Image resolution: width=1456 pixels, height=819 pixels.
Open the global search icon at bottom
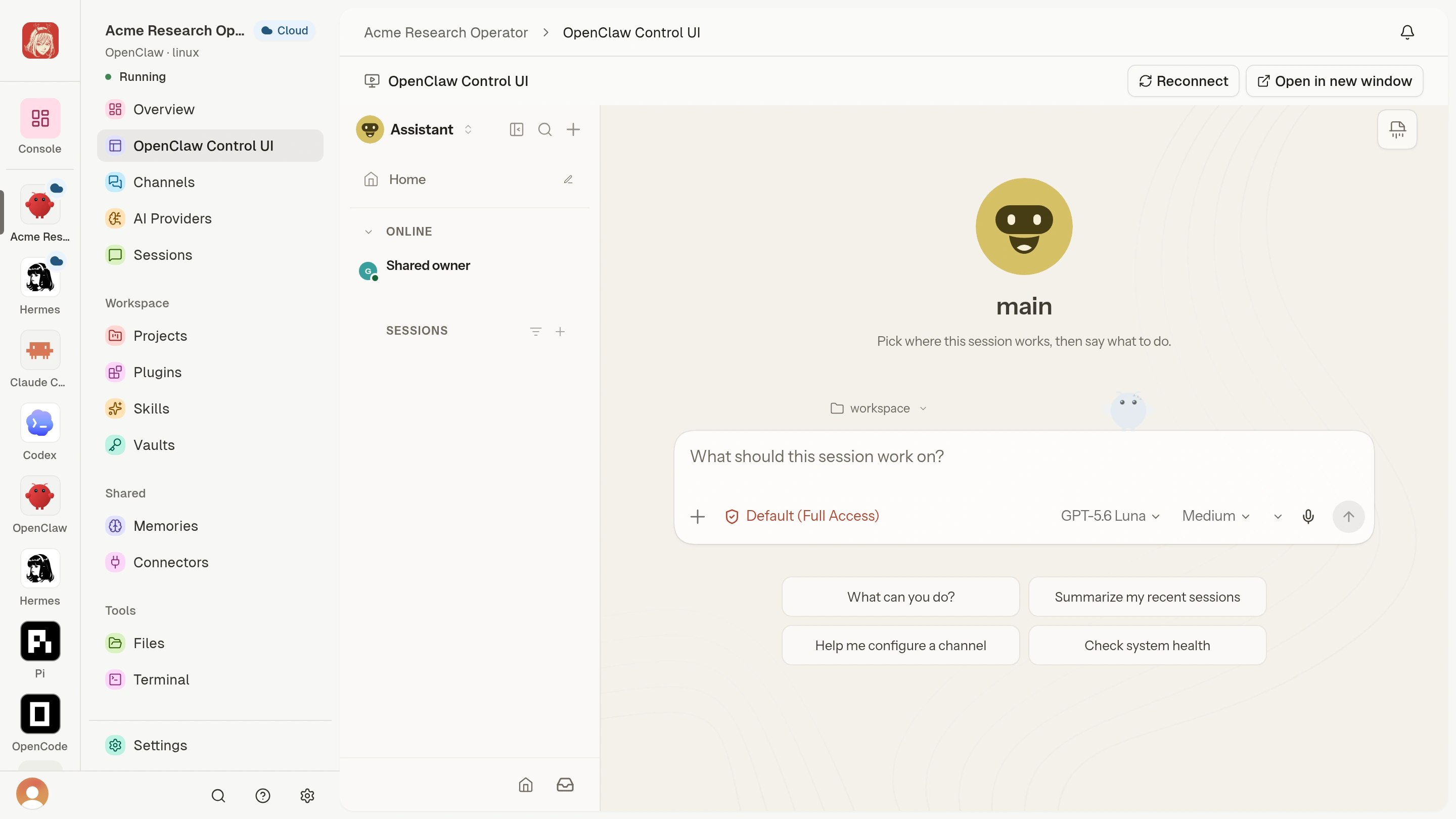tap(218, 795)
